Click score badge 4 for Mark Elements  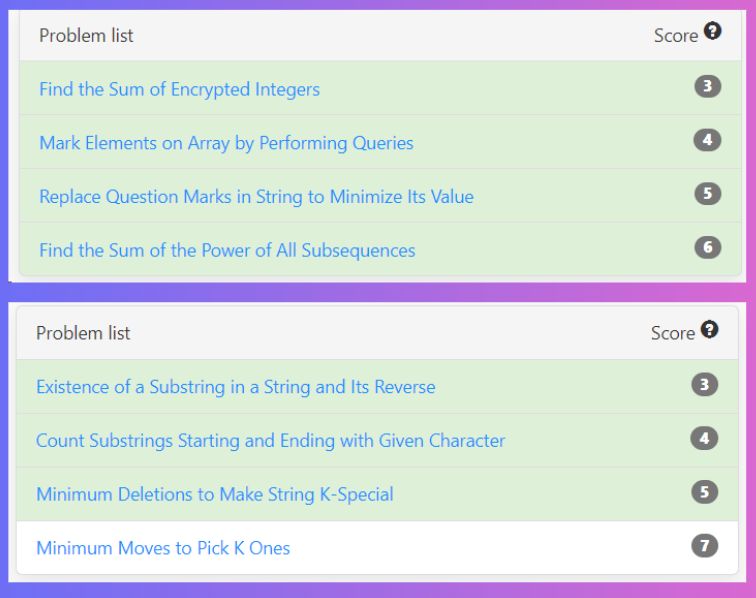pos(707,140)
